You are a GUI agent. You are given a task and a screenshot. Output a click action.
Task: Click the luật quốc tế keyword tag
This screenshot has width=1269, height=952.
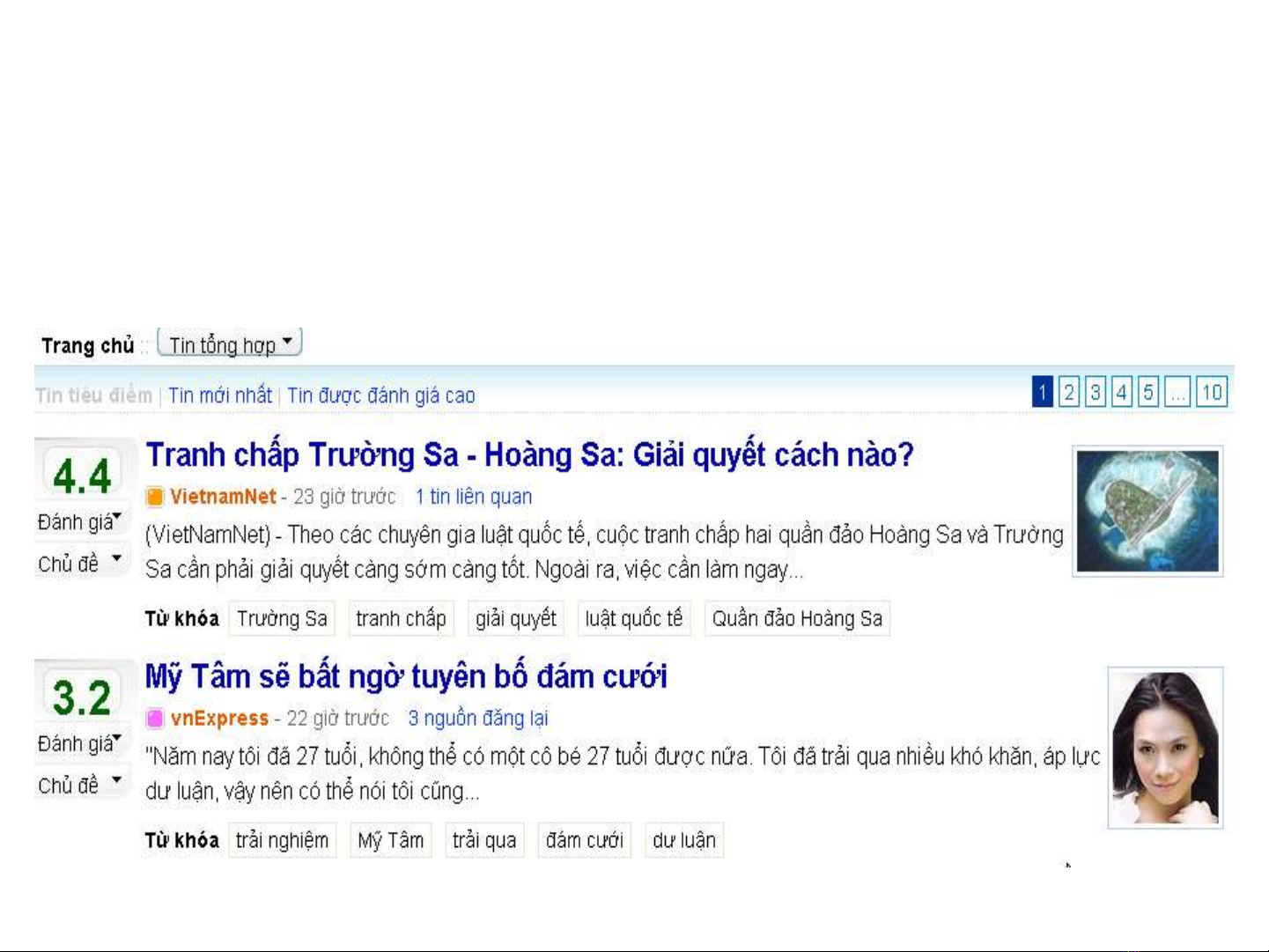point(634,618)
